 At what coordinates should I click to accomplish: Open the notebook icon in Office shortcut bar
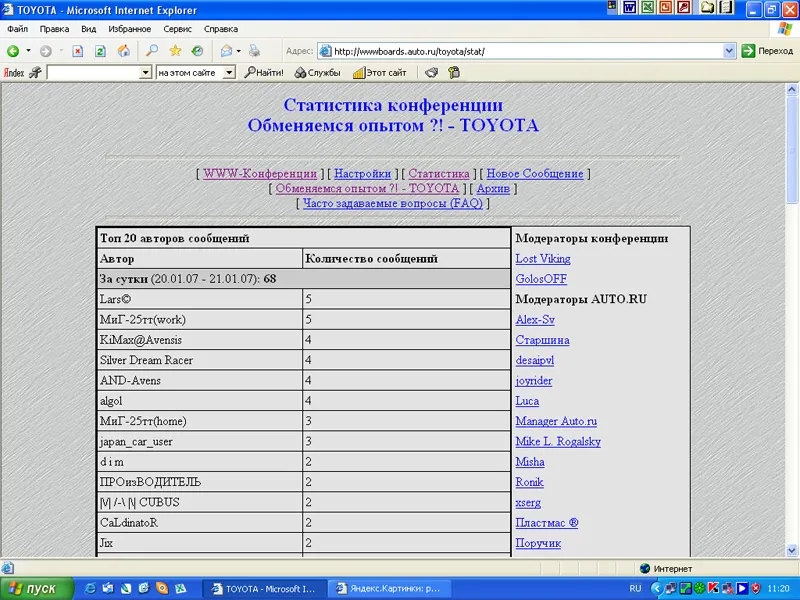726,8
